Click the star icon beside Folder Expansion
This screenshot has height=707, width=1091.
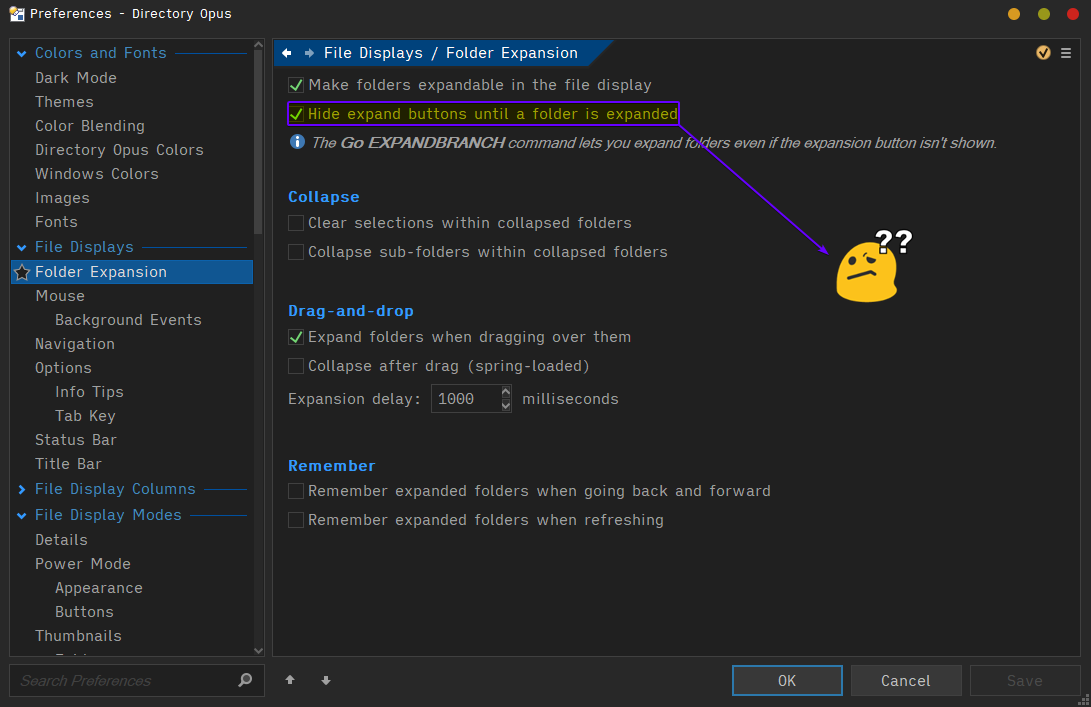22,272
